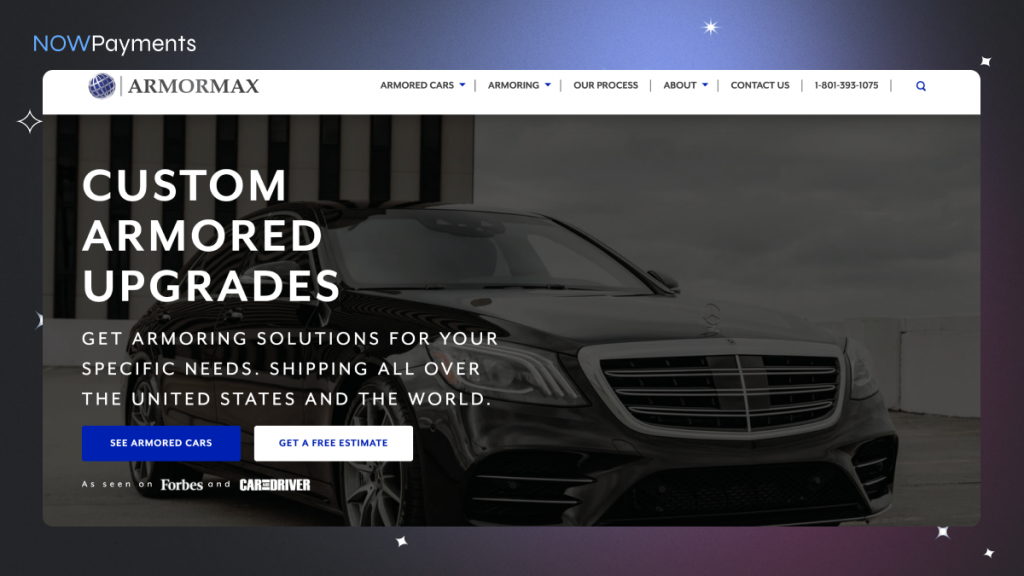The image size is (1024, 576).
Task: Expand the Armoring dropdown arrow
Action: 548,85
